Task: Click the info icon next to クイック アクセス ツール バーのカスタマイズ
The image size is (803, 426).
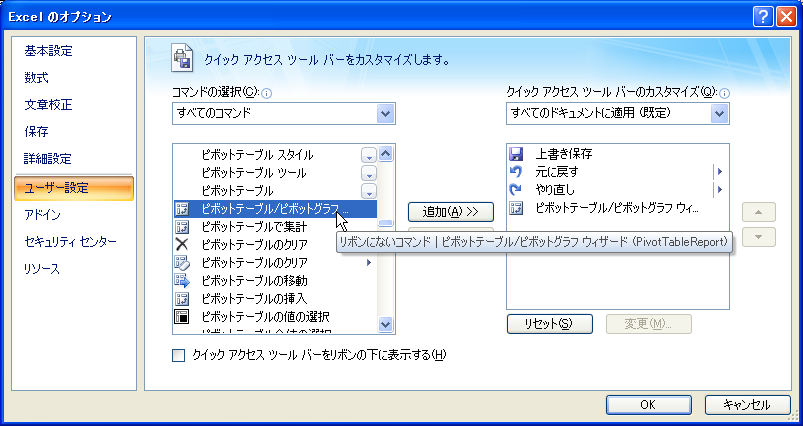Action: (x=724, y=93)
